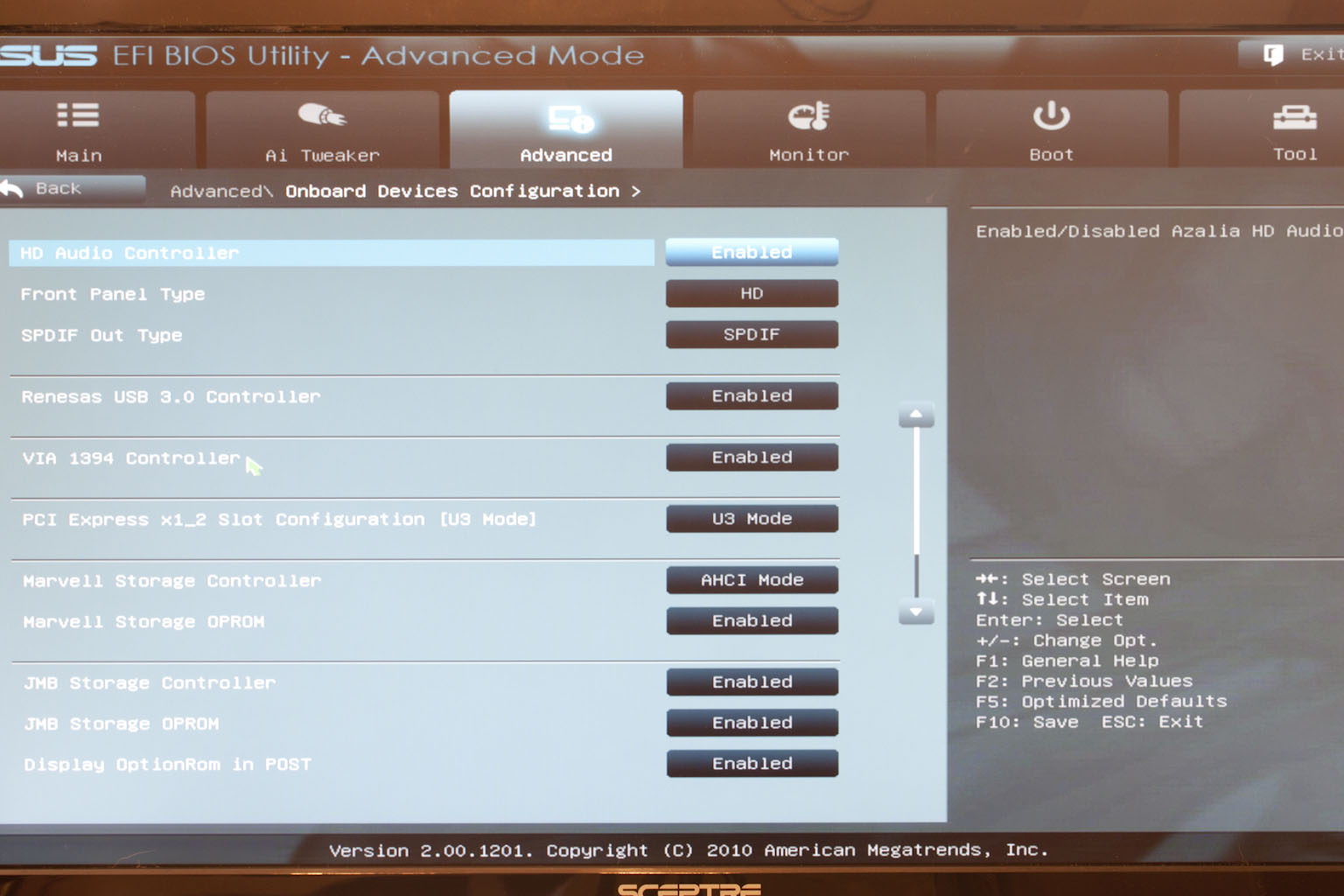Click the Main tab list icon
Image resolution: width=1344 pixels, height=896 pixels.
click(78, 115)
